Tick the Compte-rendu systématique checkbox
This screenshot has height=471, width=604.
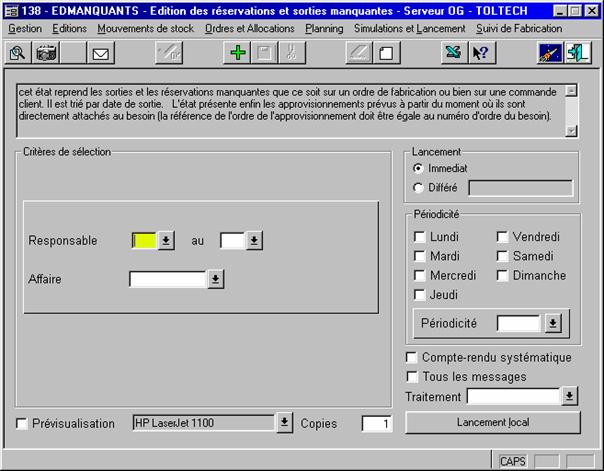pos(412,358)
